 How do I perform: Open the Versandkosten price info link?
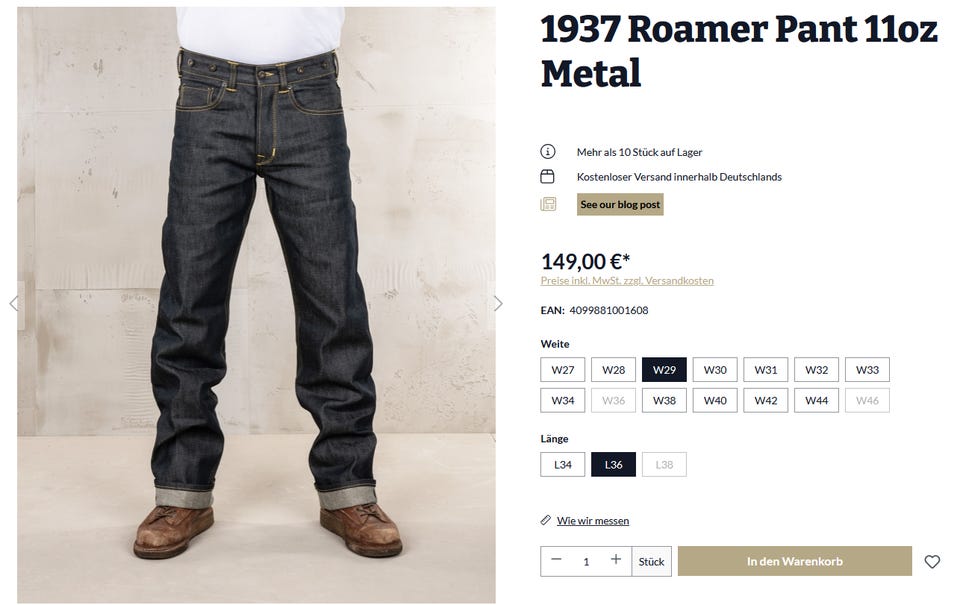[627, 281]
